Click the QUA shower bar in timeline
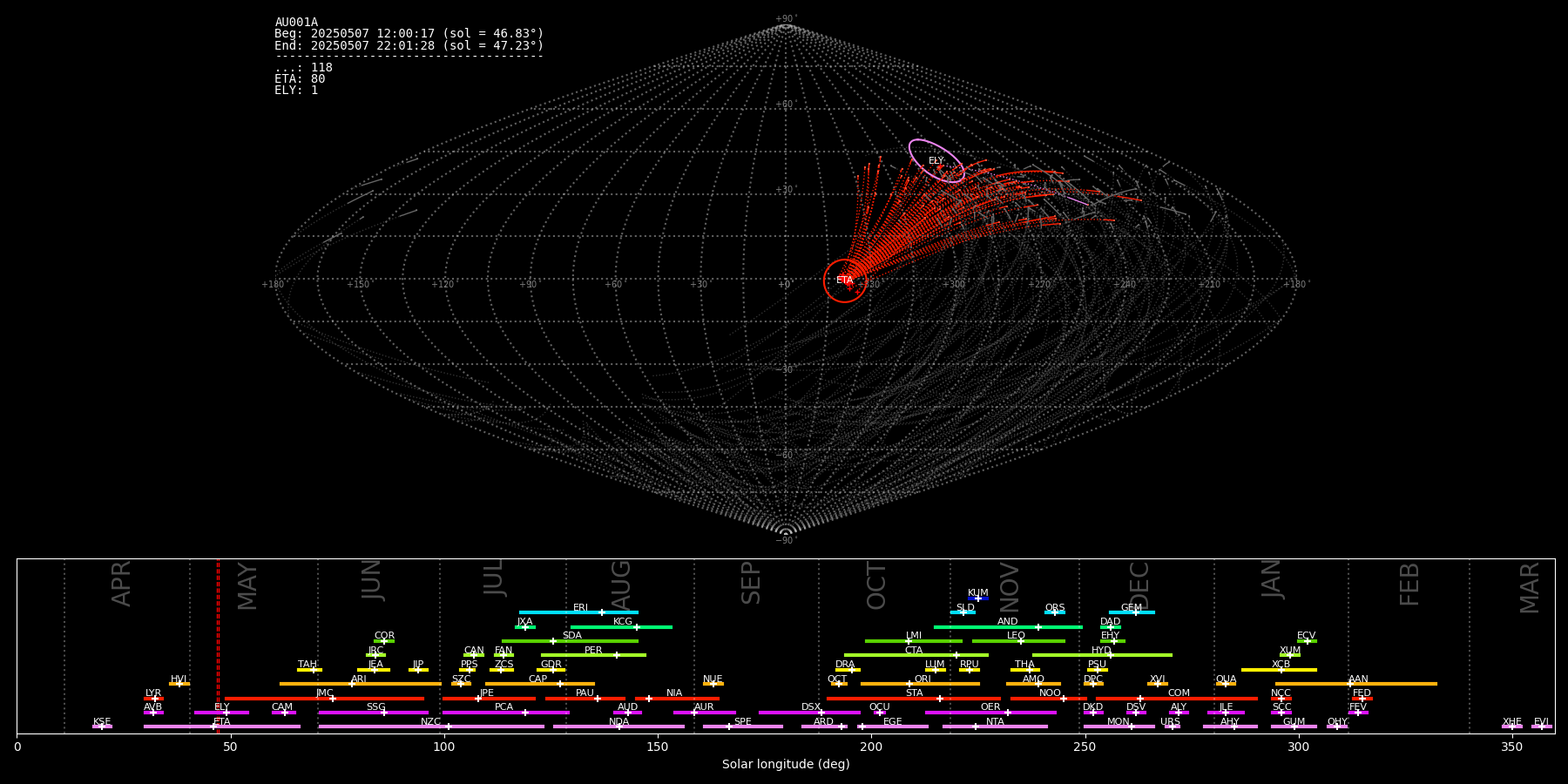 pyautogui.click(x=1226, y=684)
